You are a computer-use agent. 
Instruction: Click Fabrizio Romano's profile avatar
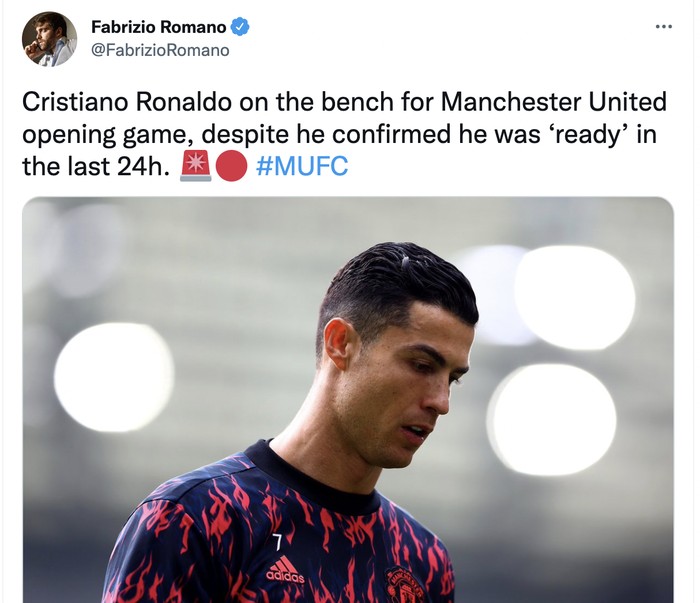50,39
